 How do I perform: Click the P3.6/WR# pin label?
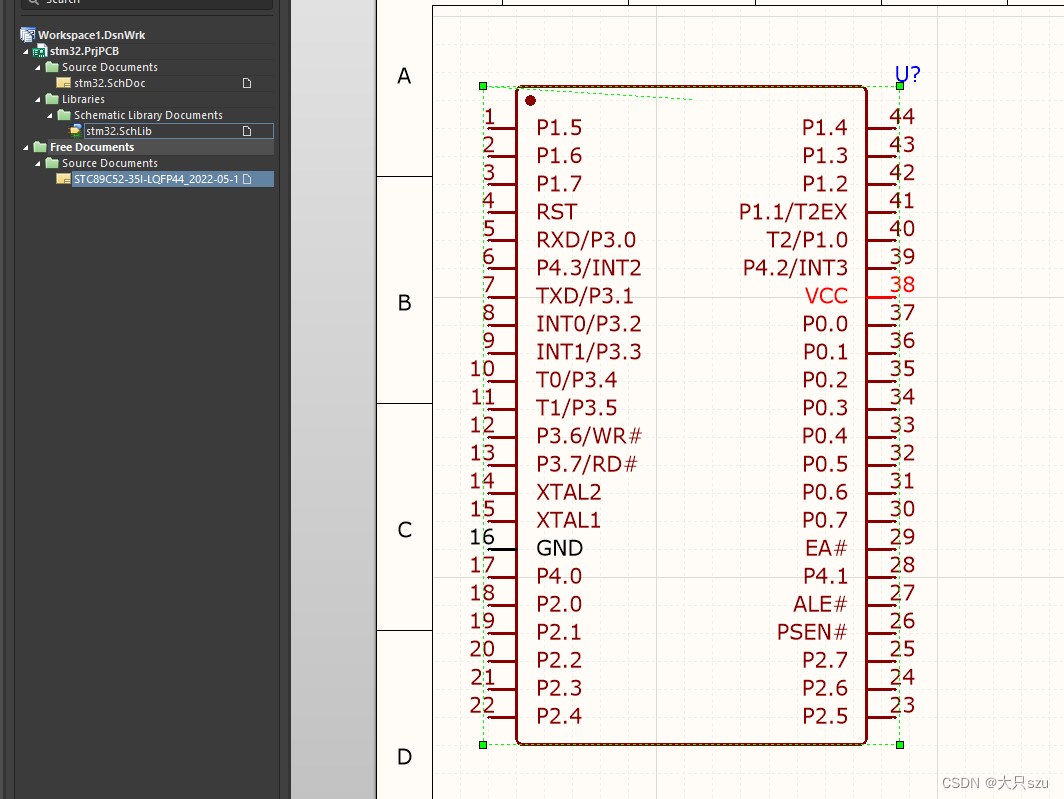[588, 436]
